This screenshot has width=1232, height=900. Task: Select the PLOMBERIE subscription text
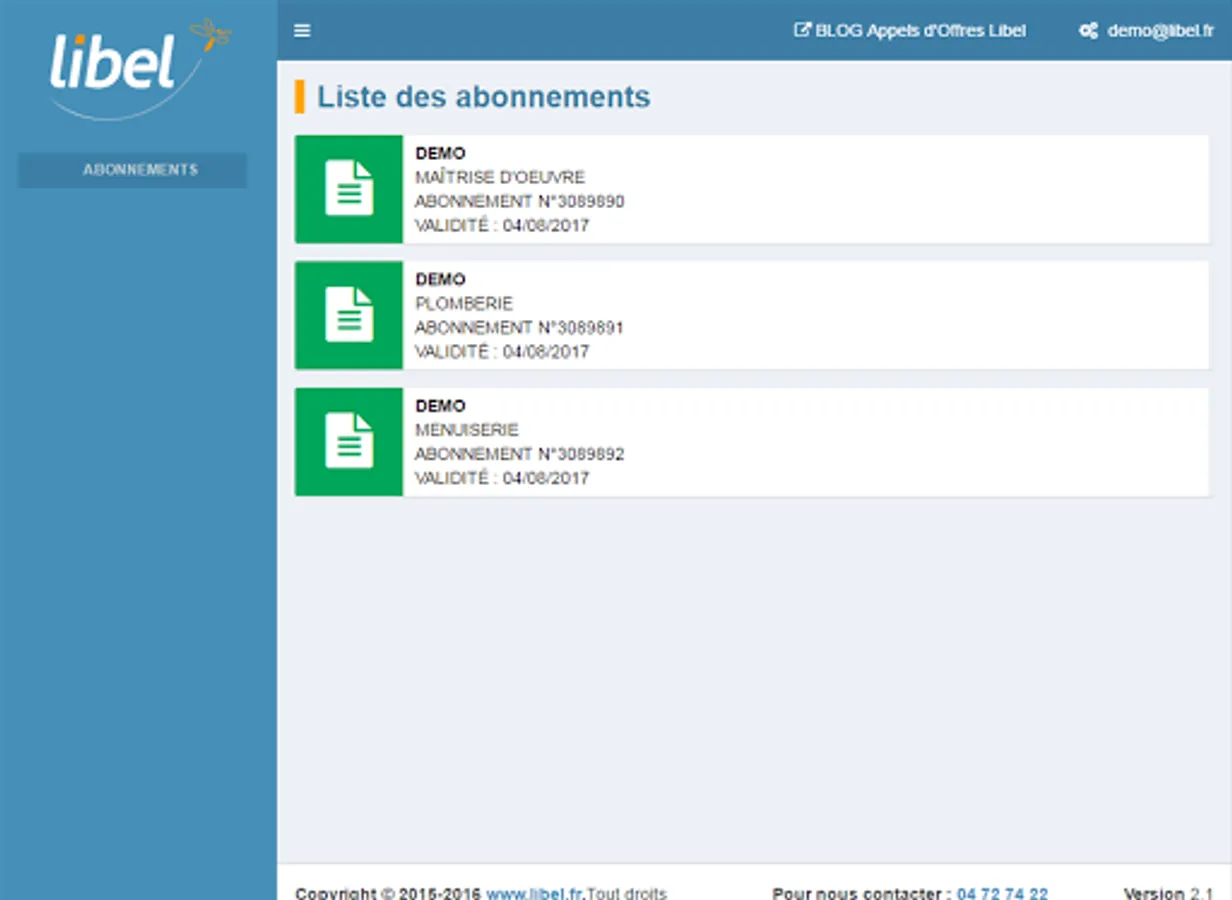point(464,303)
